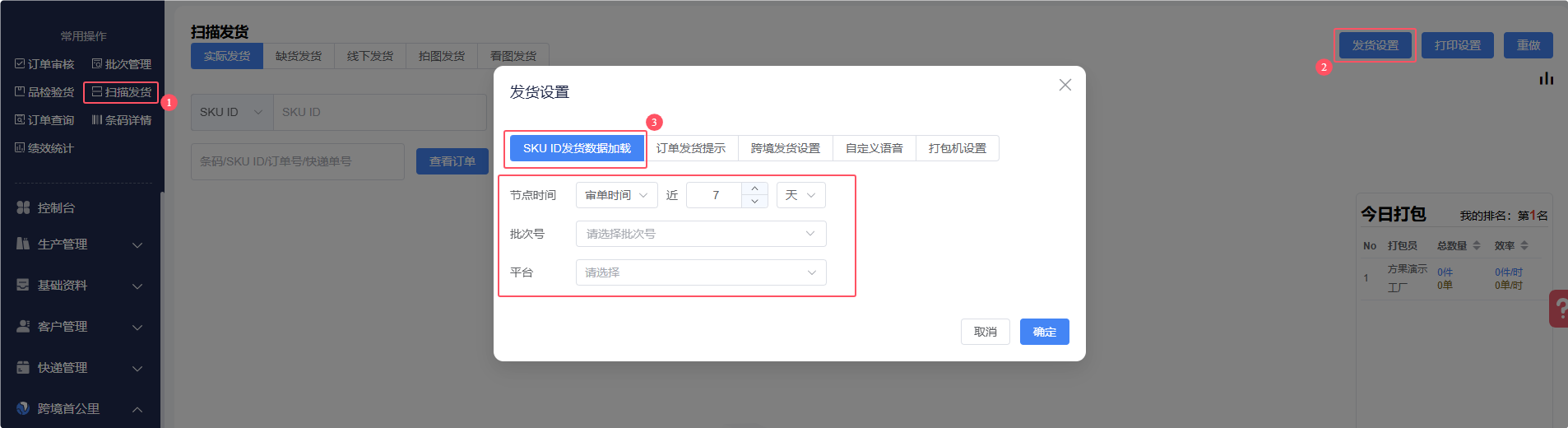This screenshot has width=1568, height=428.
Task: Select 自定义语音 tab
Action: (x=874, y=148)
